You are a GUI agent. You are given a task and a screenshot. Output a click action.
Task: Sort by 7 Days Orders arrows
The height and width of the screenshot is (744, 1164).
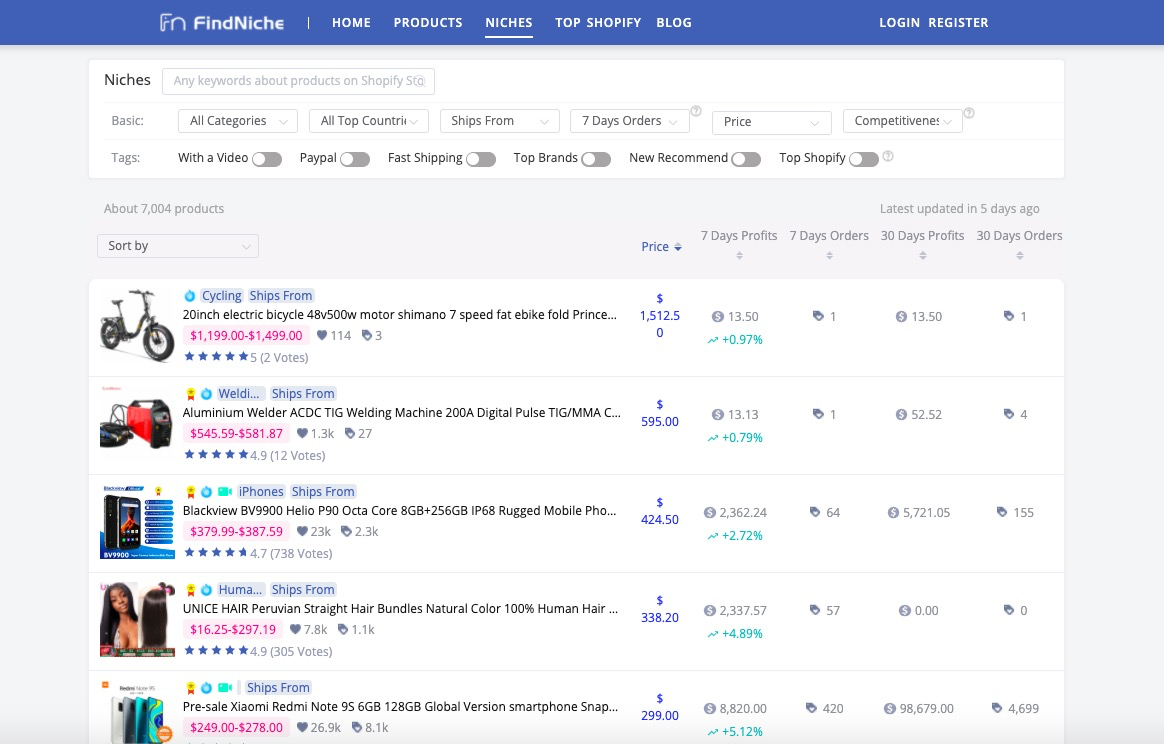tap(829, 255)
